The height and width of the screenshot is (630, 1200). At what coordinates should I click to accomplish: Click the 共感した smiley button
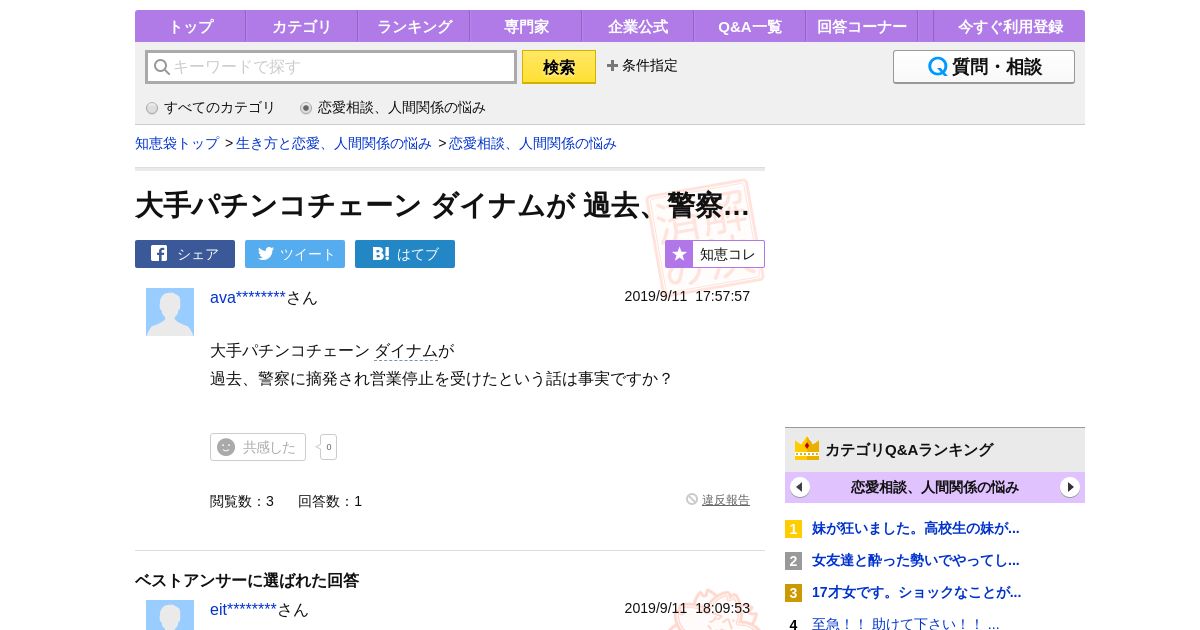(x=258, y=447)
